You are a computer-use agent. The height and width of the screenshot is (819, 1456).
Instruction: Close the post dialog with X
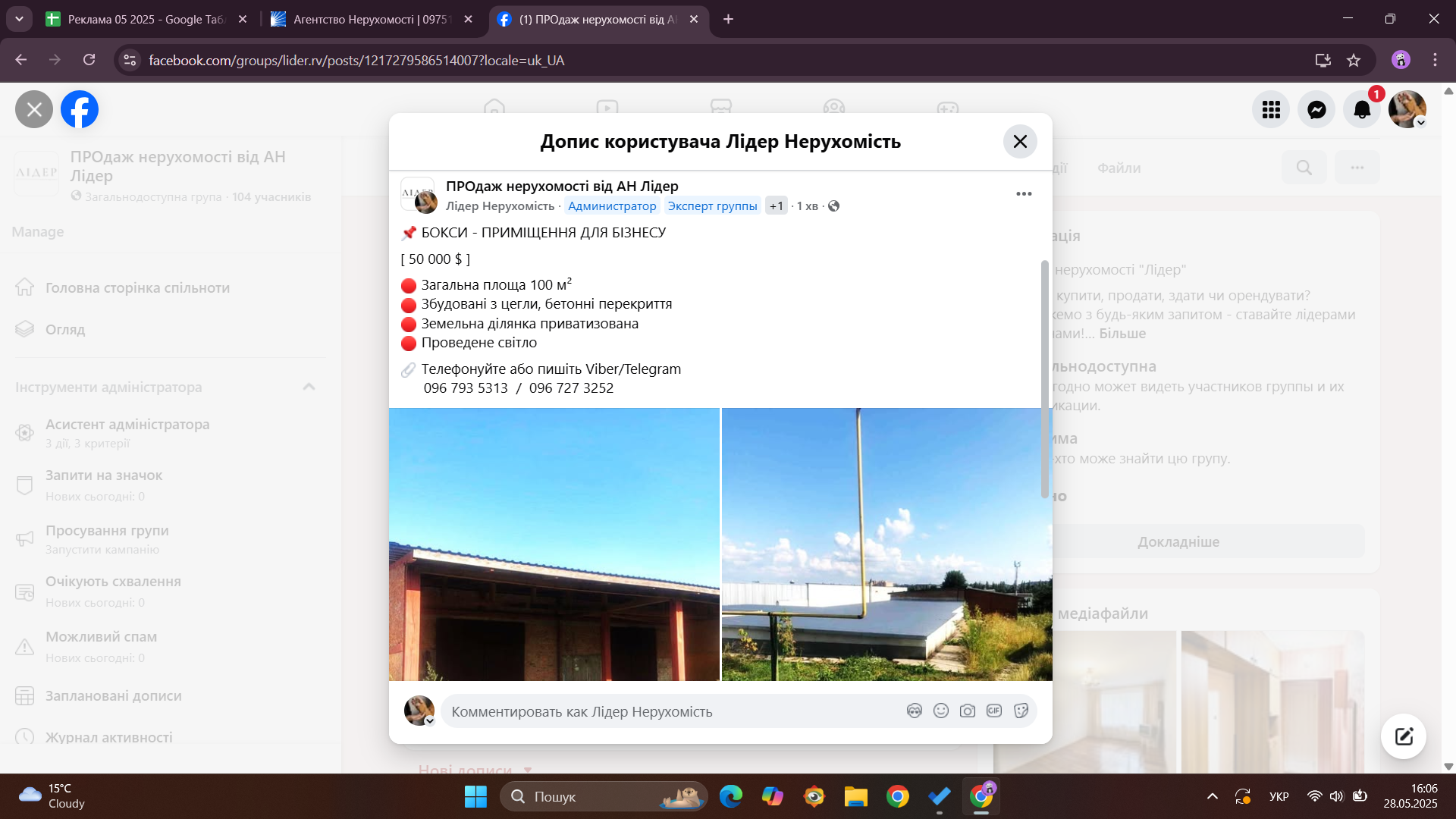[1020, 142]
